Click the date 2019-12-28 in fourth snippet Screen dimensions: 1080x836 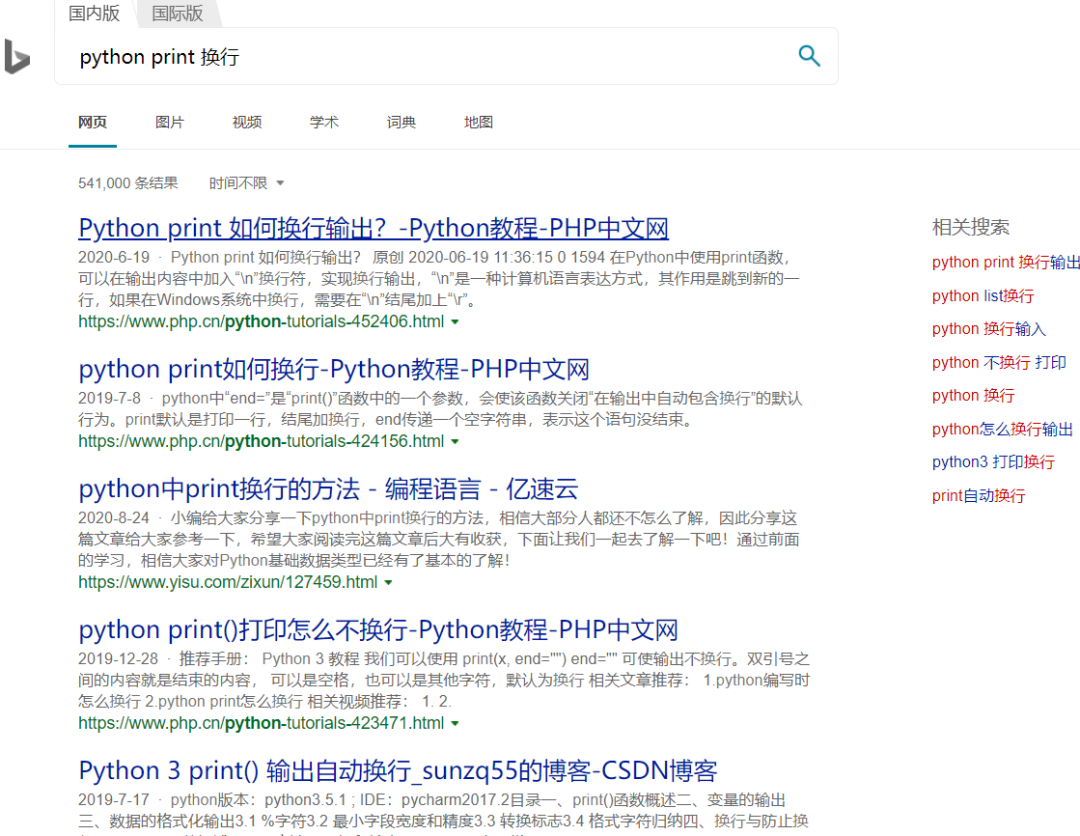pos(118,659)
